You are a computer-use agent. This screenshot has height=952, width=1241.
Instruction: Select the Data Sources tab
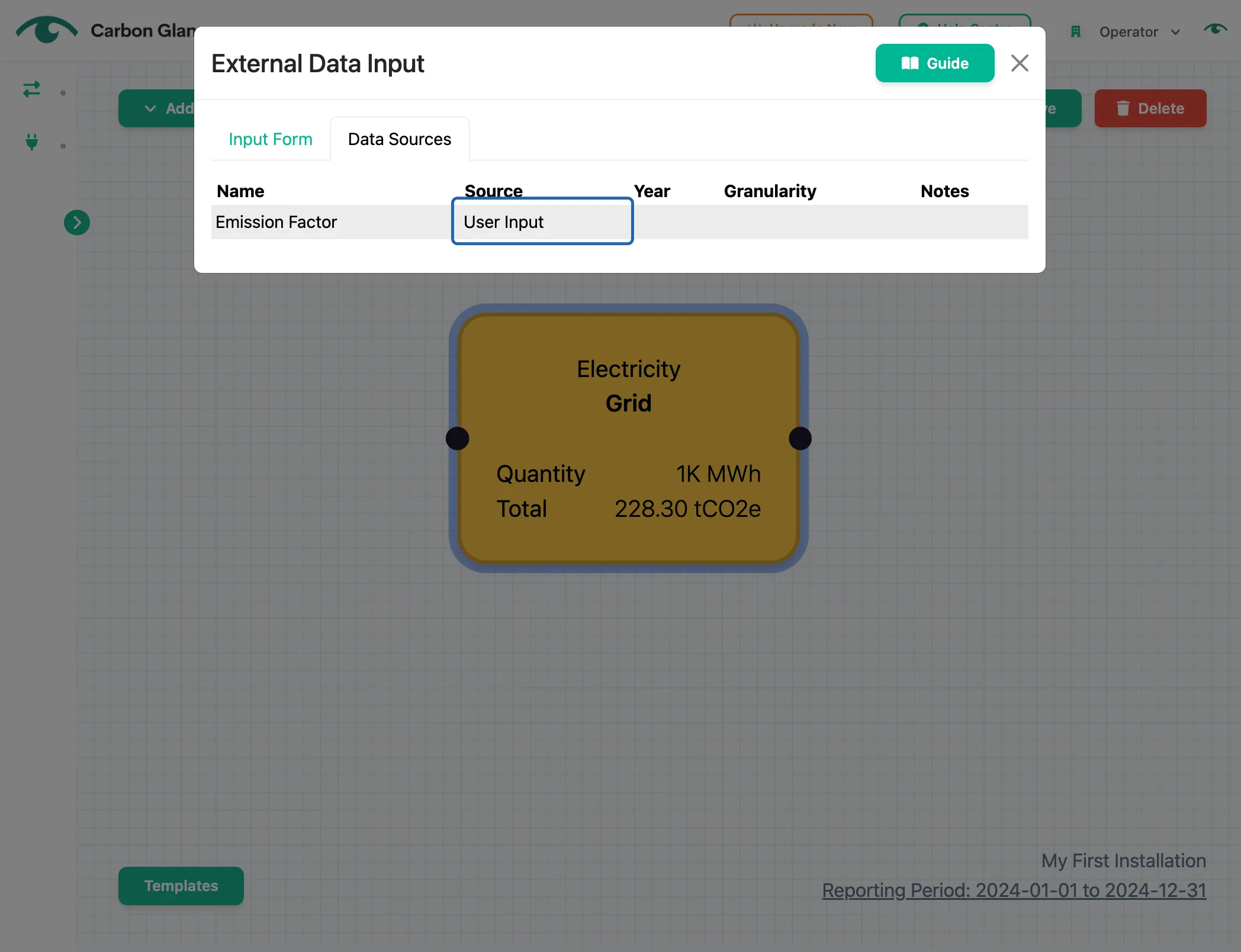pos(400,139)
